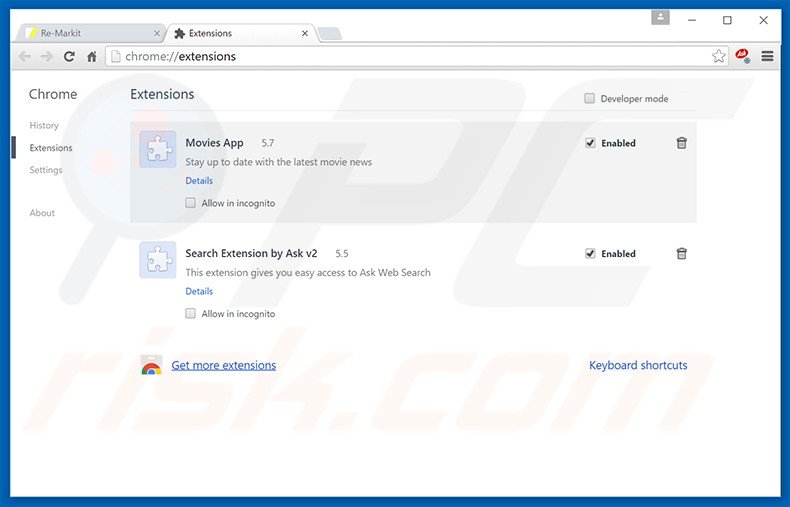
Task: Remove the Movies App extension via trash
Action: [x=681, y=143]
